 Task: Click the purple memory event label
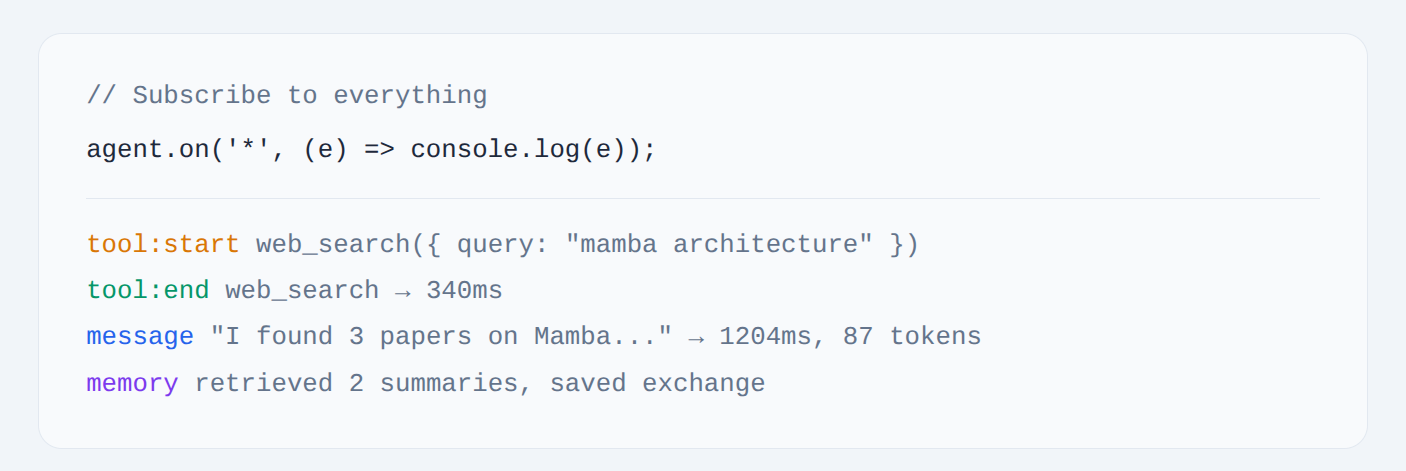tap(133, 384)
